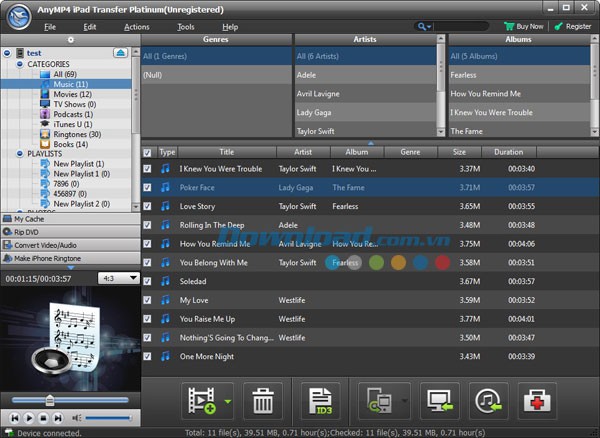Viewport: 600px width, 438px height.
Task: Collapse the PLAYLISTS tree node
Action: tap(20, 153)
